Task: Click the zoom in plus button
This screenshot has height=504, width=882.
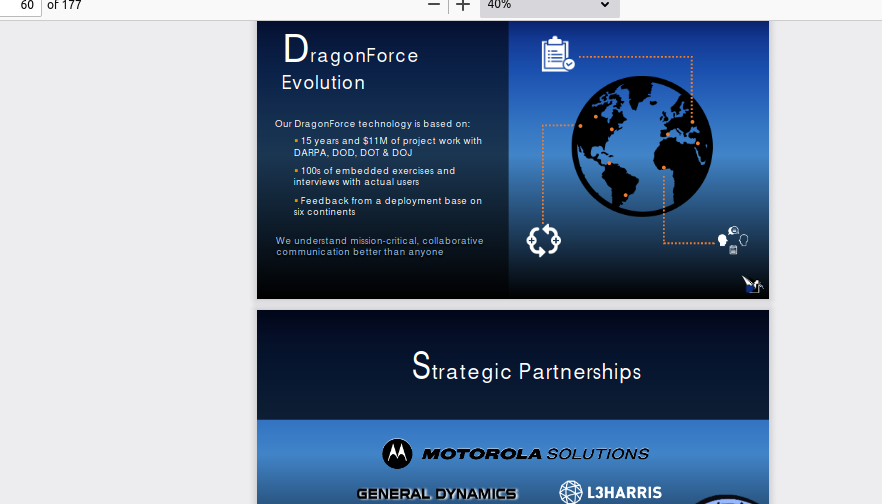Action: 463,6
